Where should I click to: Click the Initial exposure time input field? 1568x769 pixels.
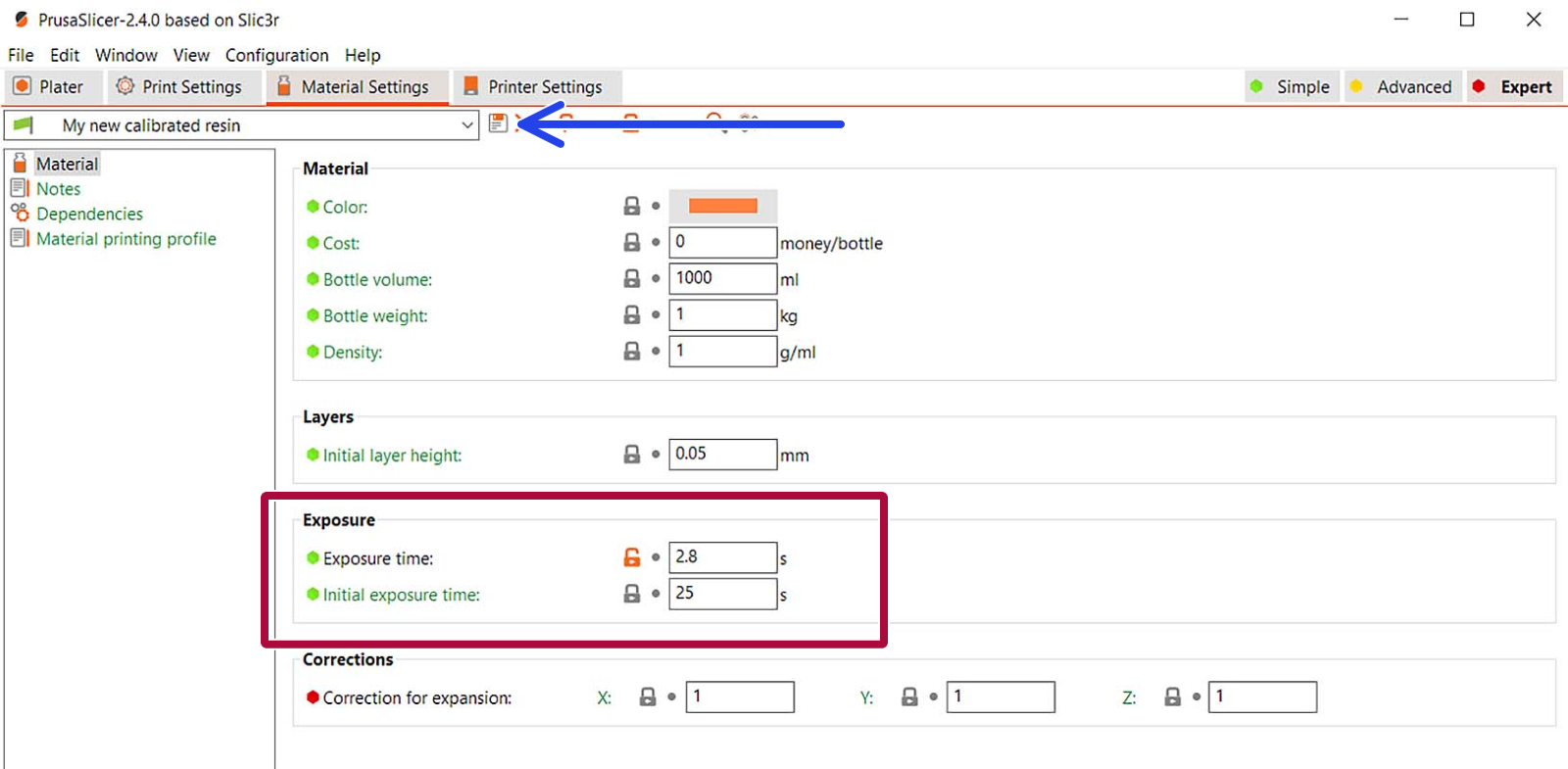[x=723, y=594]
